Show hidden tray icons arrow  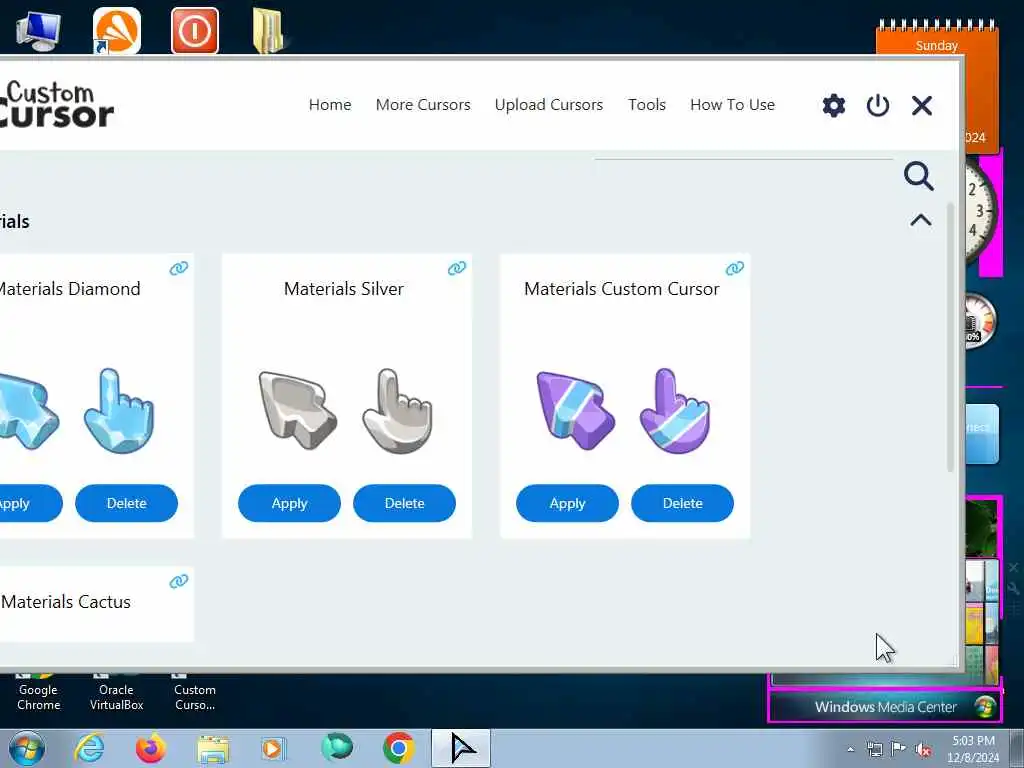850,749
